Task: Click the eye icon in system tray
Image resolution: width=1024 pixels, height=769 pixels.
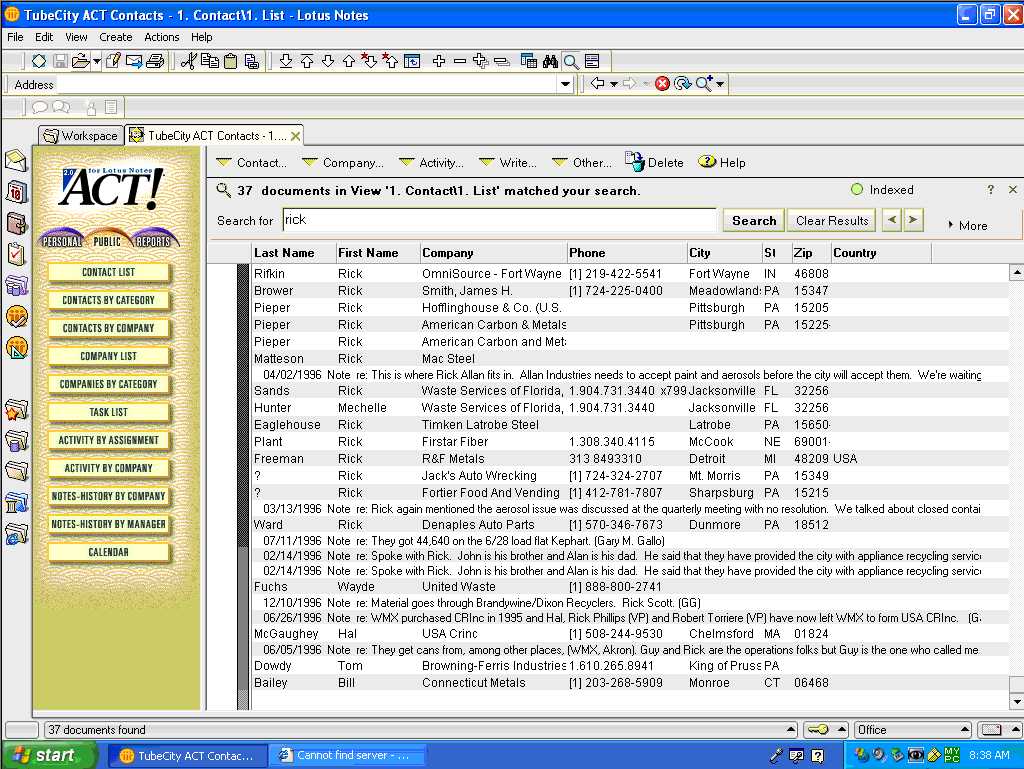Action: (x=916, y=755)
